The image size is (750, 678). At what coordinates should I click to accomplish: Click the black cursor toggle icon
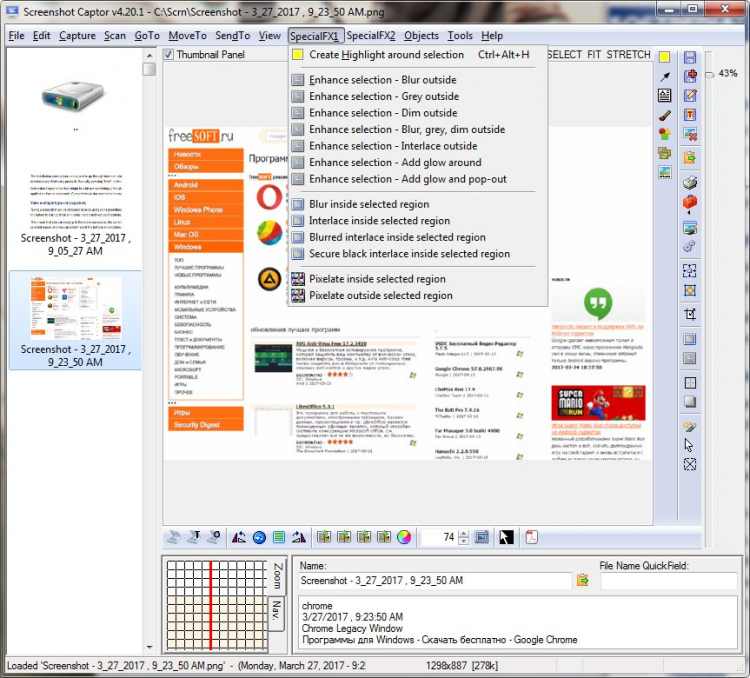(x=506, y=537)
